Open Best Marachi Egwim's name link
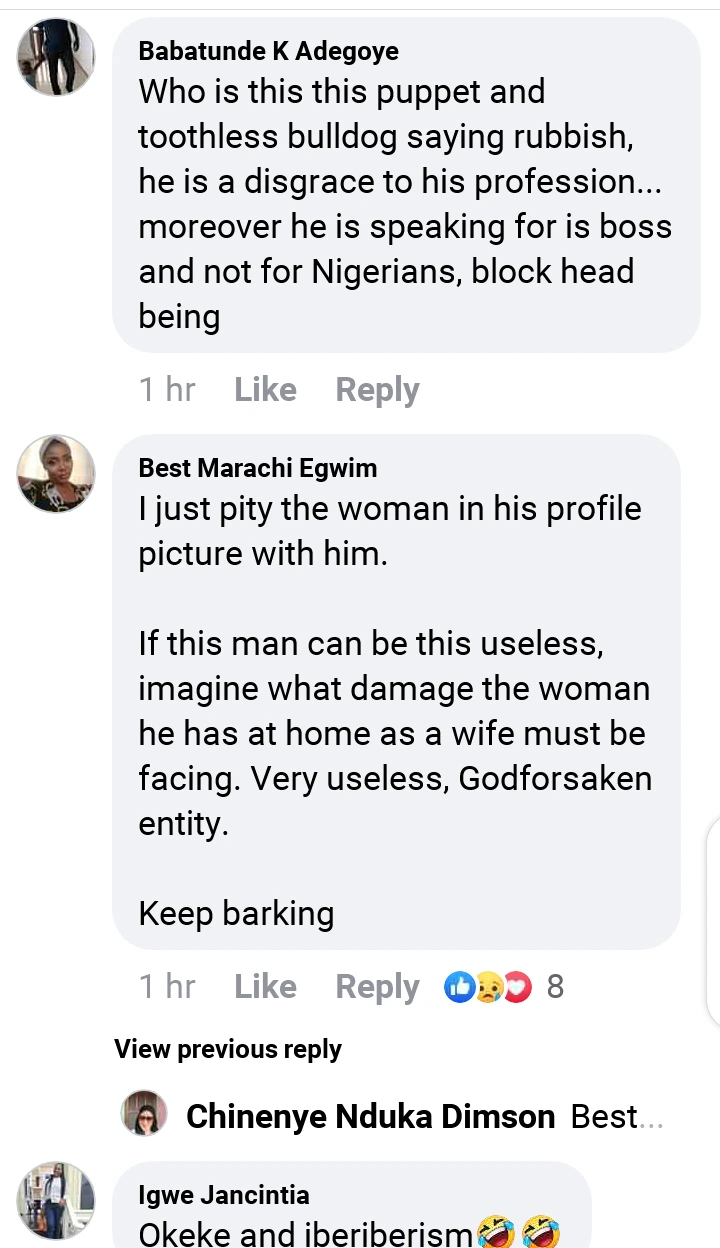This screenshot has height=1248, width=720. (x=258, y=467)
